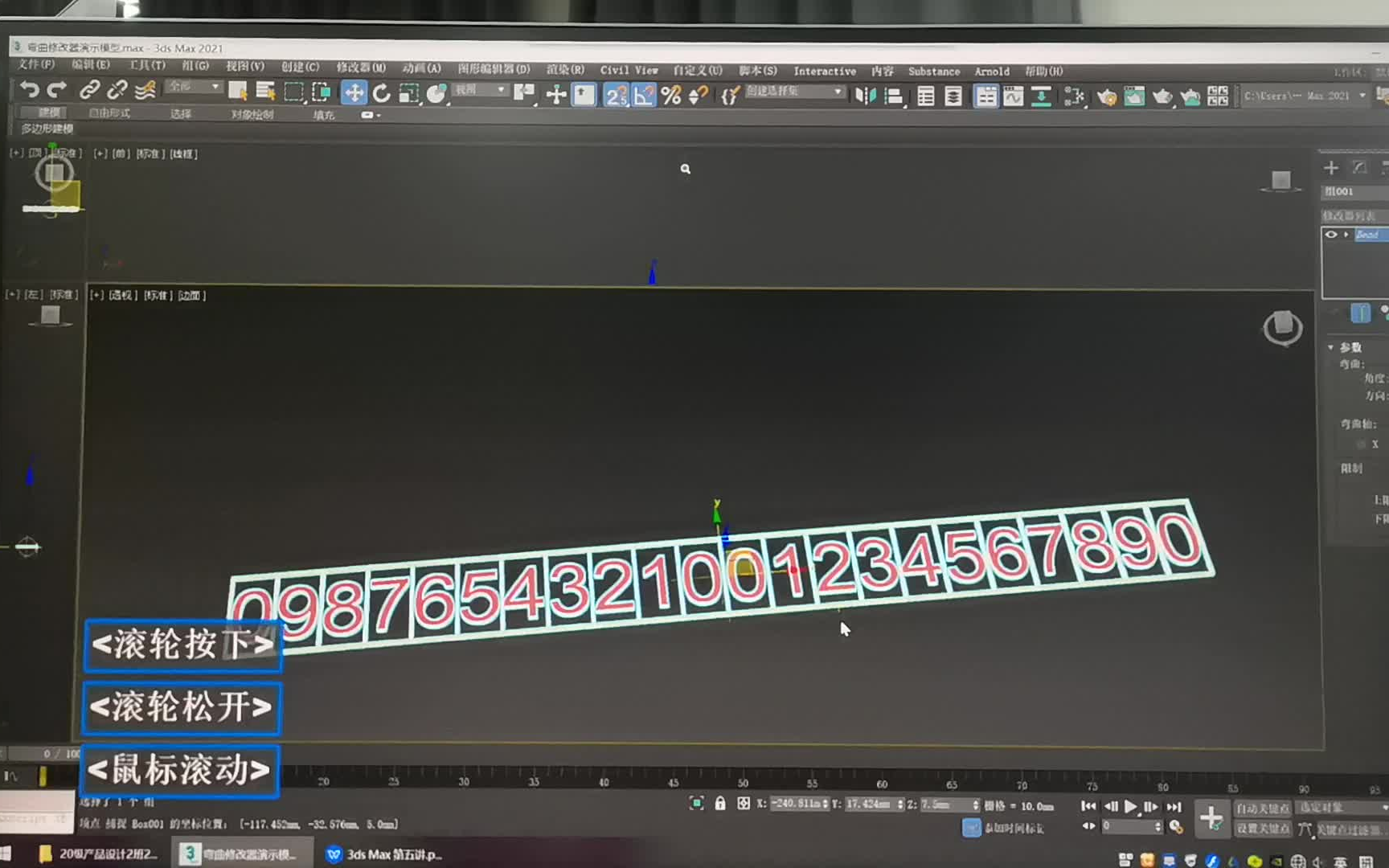Toggle angle snap on the main toolbar
The image size is (1389, 868).
point(643,96)
